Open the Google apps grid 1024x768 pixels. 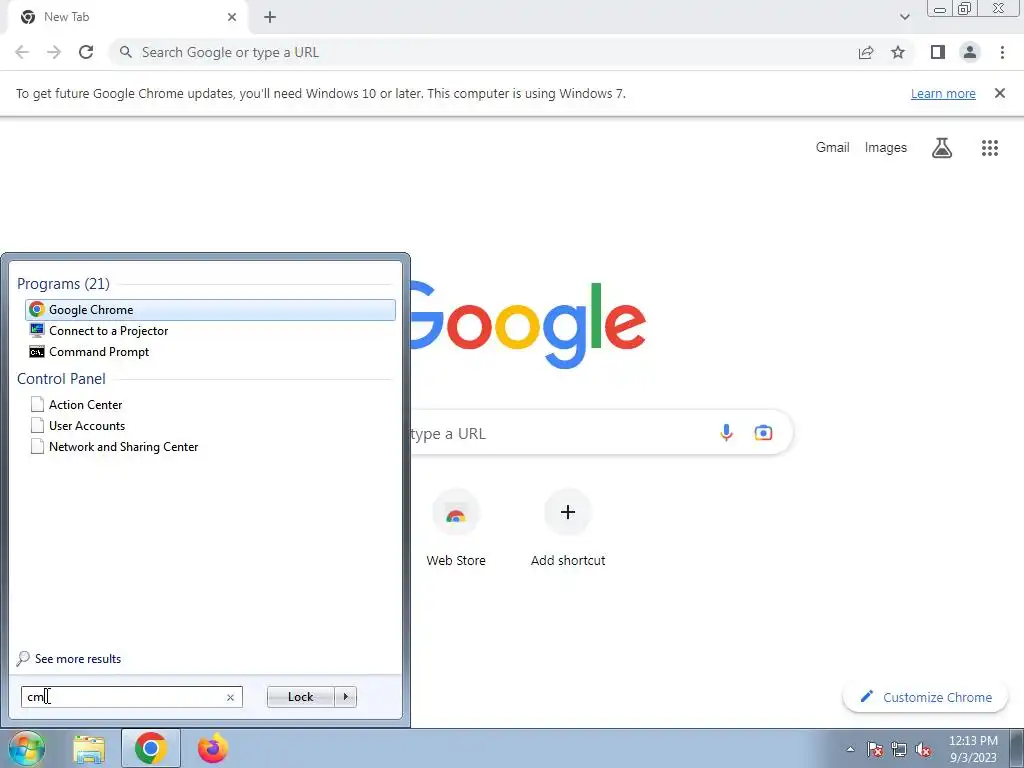pos(989,148)
